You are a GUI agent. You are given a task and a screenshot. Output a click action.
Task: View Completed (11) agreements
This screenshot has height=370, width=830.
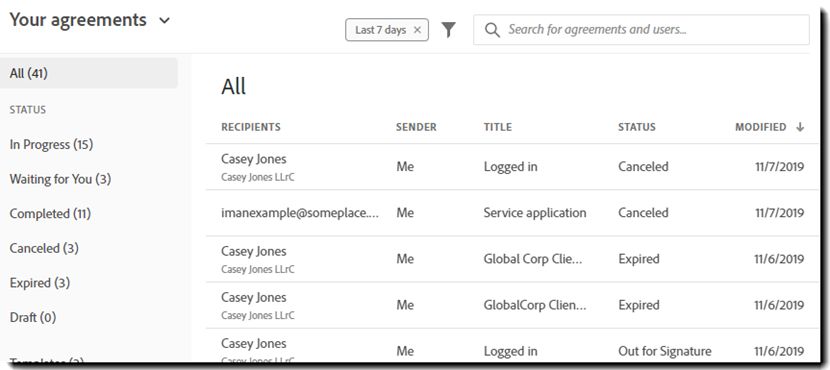(x=50, y=214)
